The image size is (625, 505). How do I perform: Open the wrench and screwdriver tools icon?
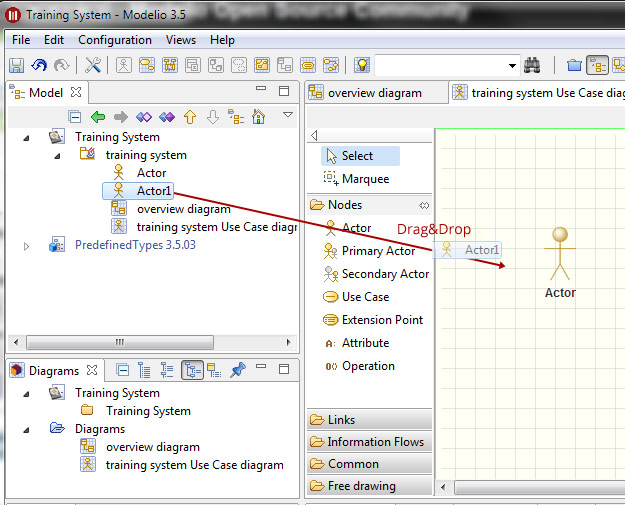click(93, 65)
